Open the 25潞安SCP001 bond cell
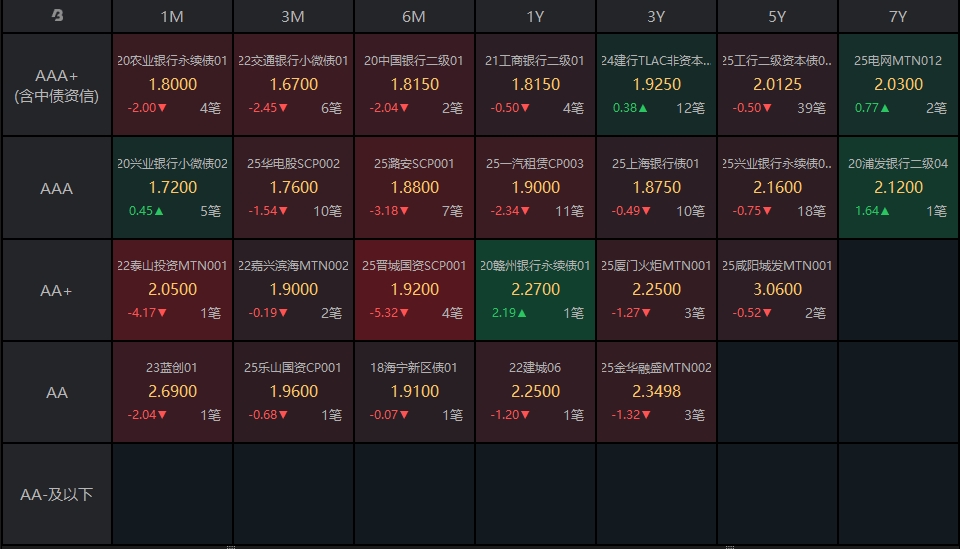 [414, 187]
